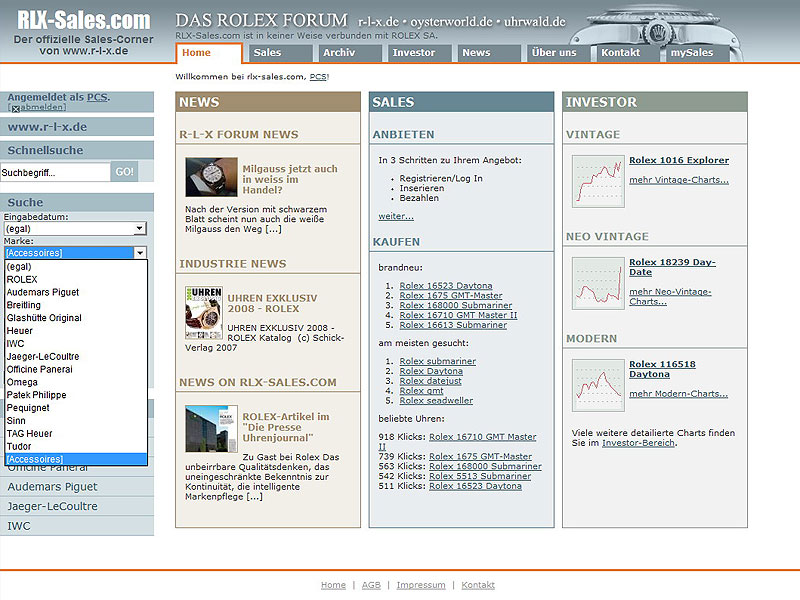Click the Impressum footer link
Screen dimensions: 800x600
click(420, 585)
